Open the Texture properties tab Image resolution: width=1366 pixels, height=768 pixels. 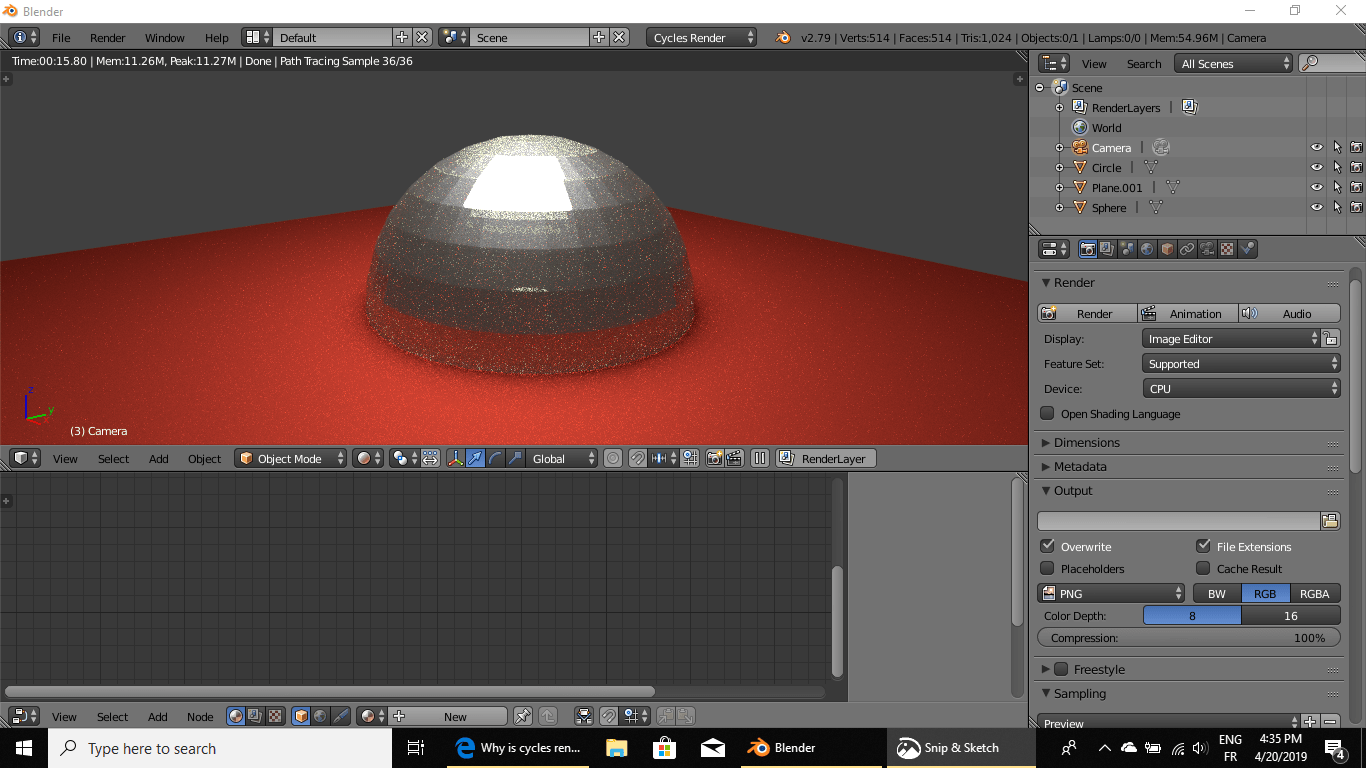point(1228,248)
